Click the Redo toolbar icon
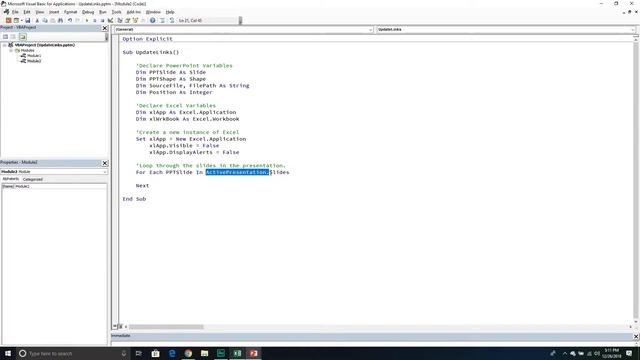Image resolution: width=640 pixels, height=360 pixels. pyautogui.click(x=78, y=20)
